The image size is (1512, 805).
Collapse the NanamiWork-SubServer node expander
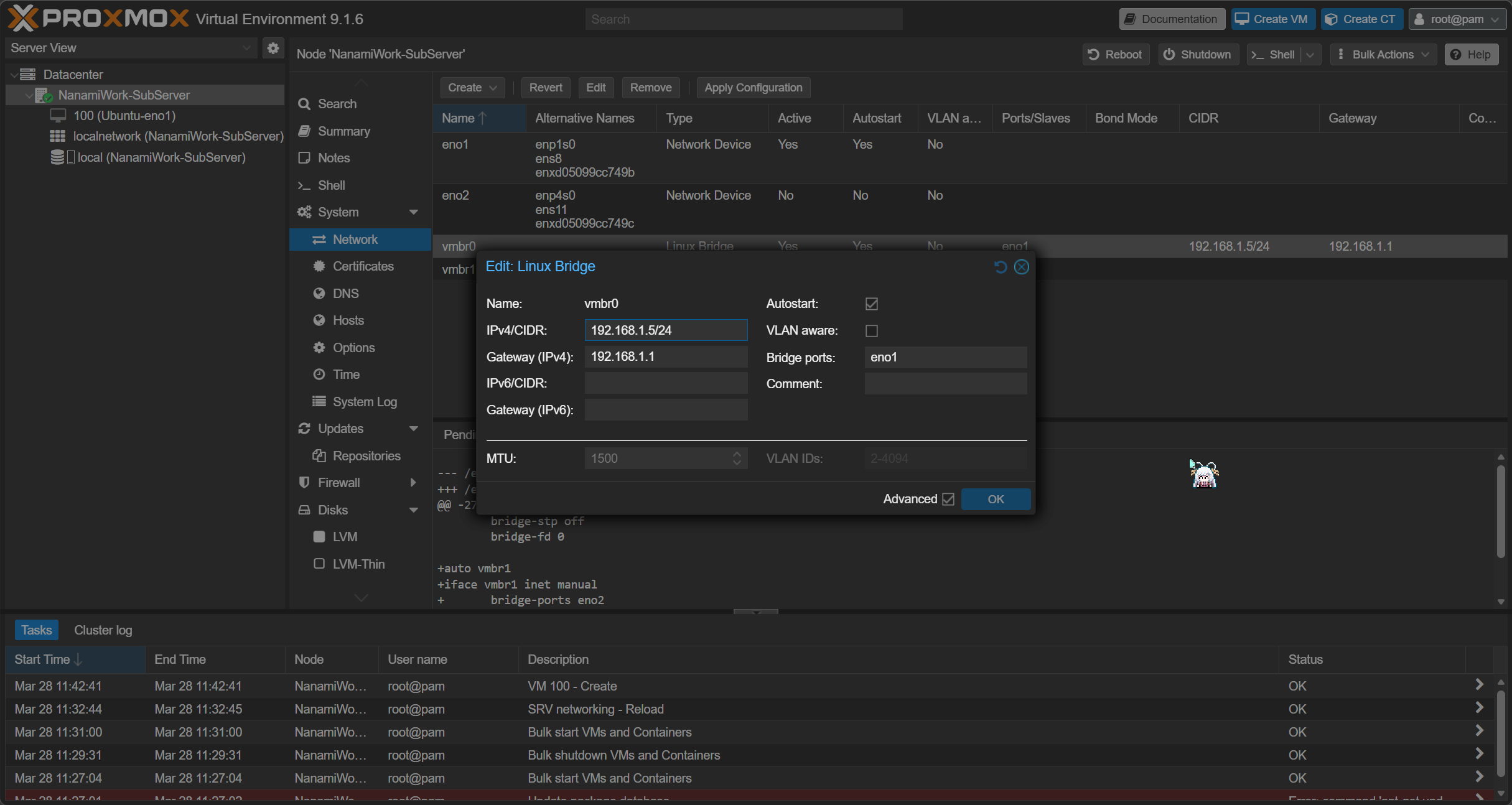coord(29,95)
